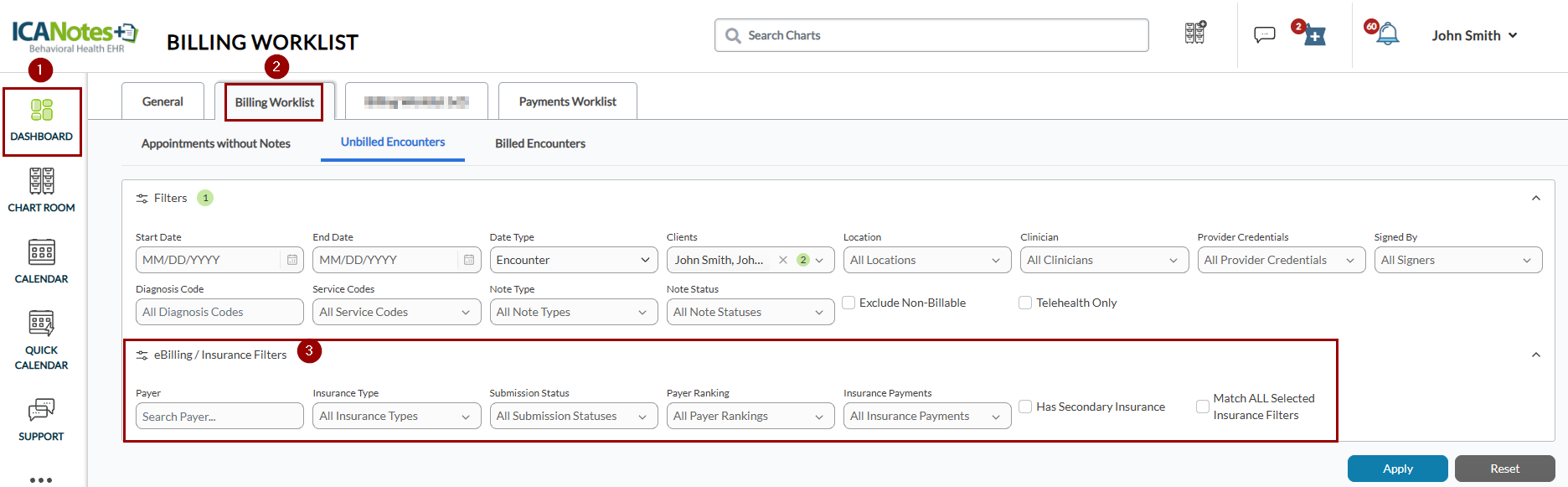The width and height of the screenshot is (1568, 487).
Task: Go to Calendar in the sidebar
Action: click(42, 262)
